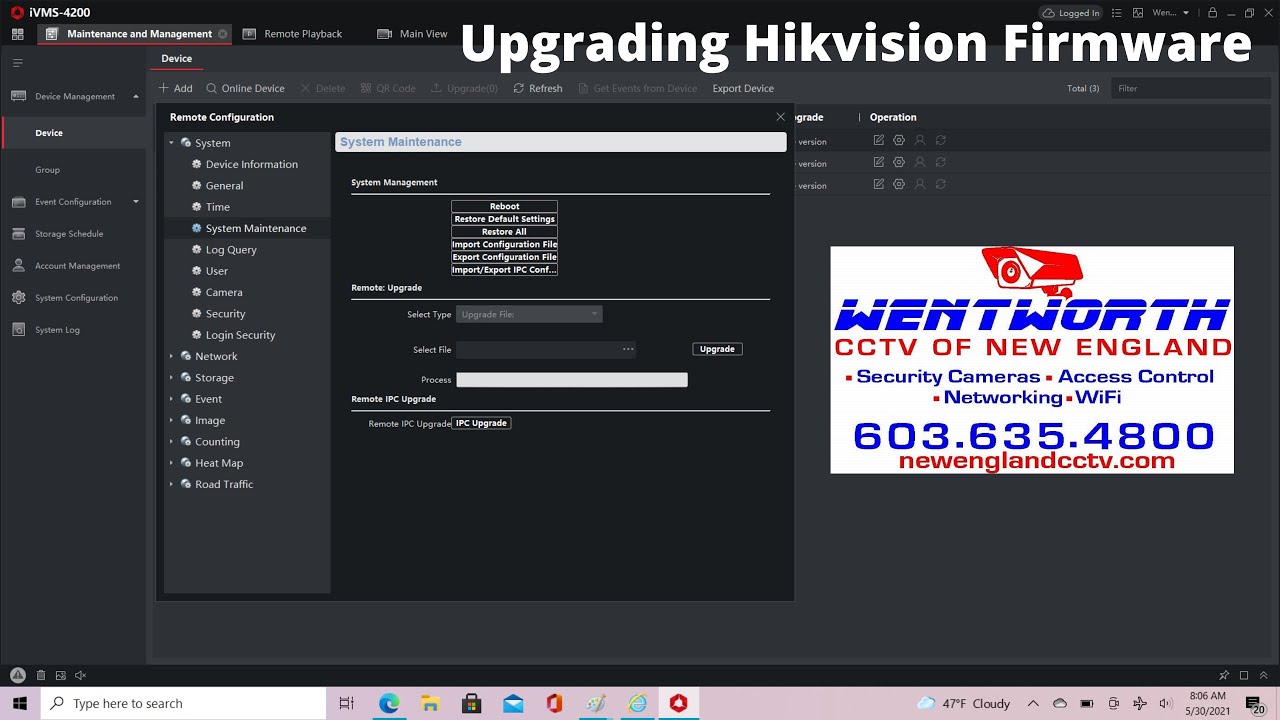Open the Camera tree item
1280x720 pixels.
[x=224, y=292]
